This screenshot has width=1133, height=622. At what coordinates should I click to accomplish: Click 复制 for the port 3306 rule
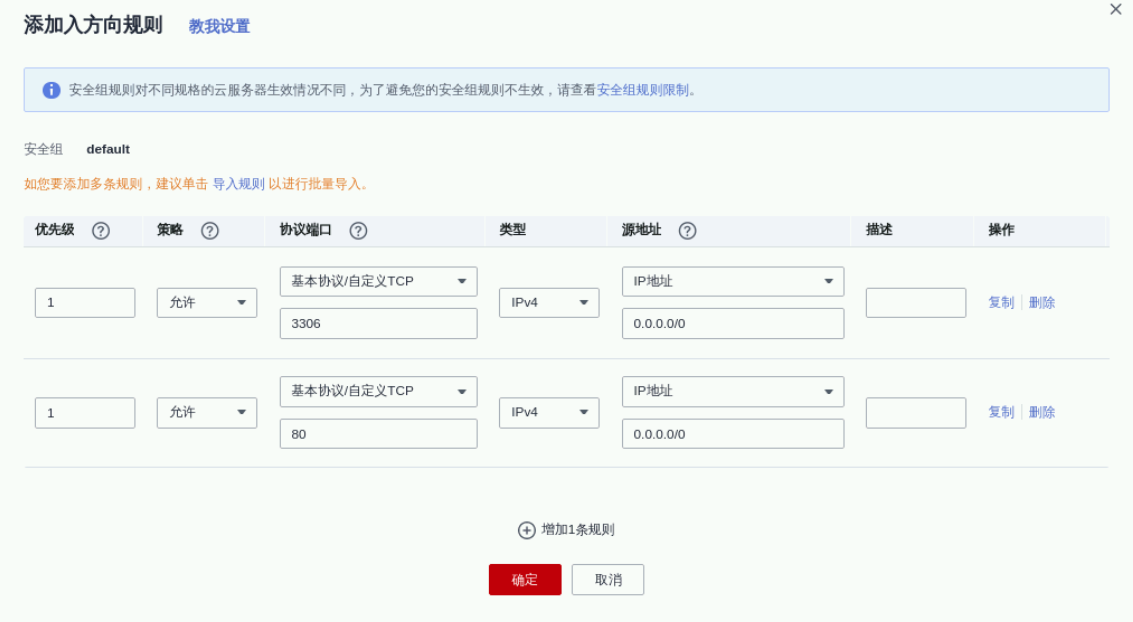point(1001,303)
